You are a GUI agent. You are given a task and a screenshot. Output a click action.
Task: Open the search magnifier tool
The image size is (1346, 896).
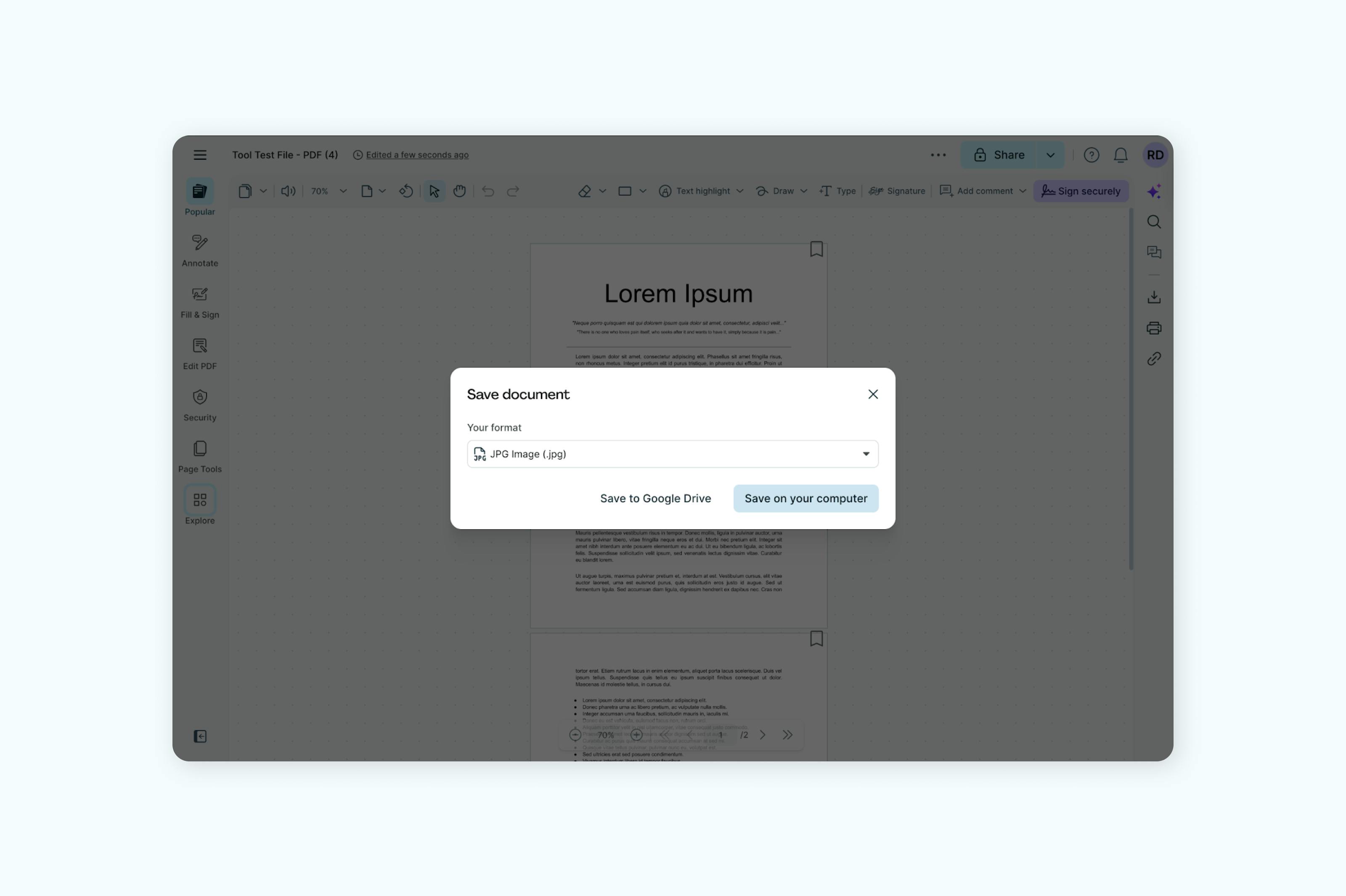click(1153, 222)
